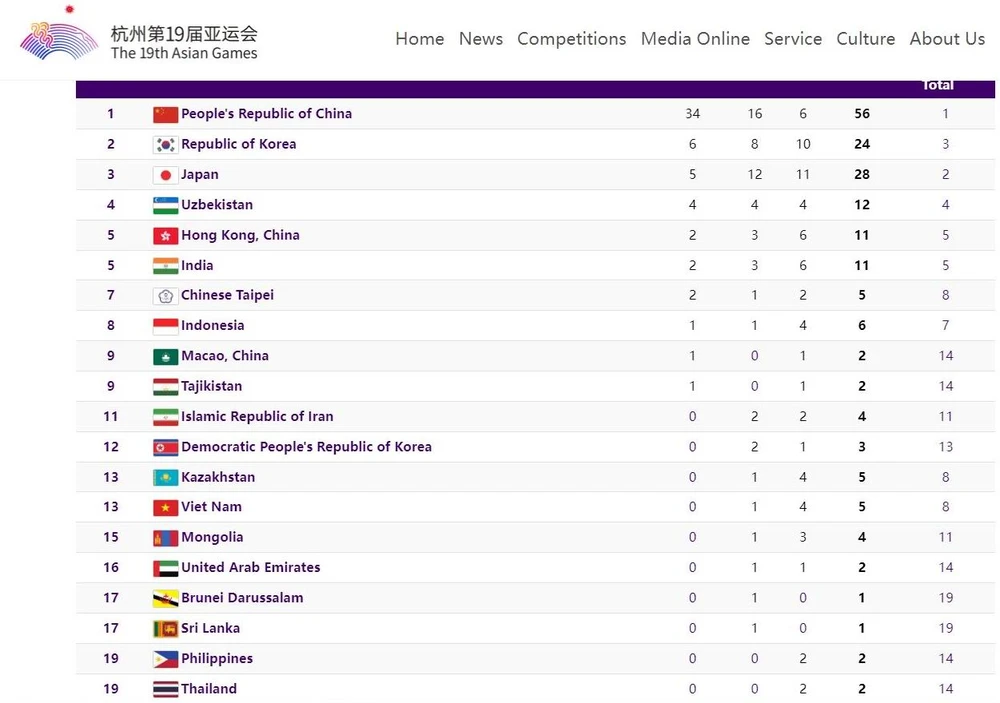Open the Hong Kong, China team link
The height and width of the screenshot is (703, 1000).
tap(240, 235)
